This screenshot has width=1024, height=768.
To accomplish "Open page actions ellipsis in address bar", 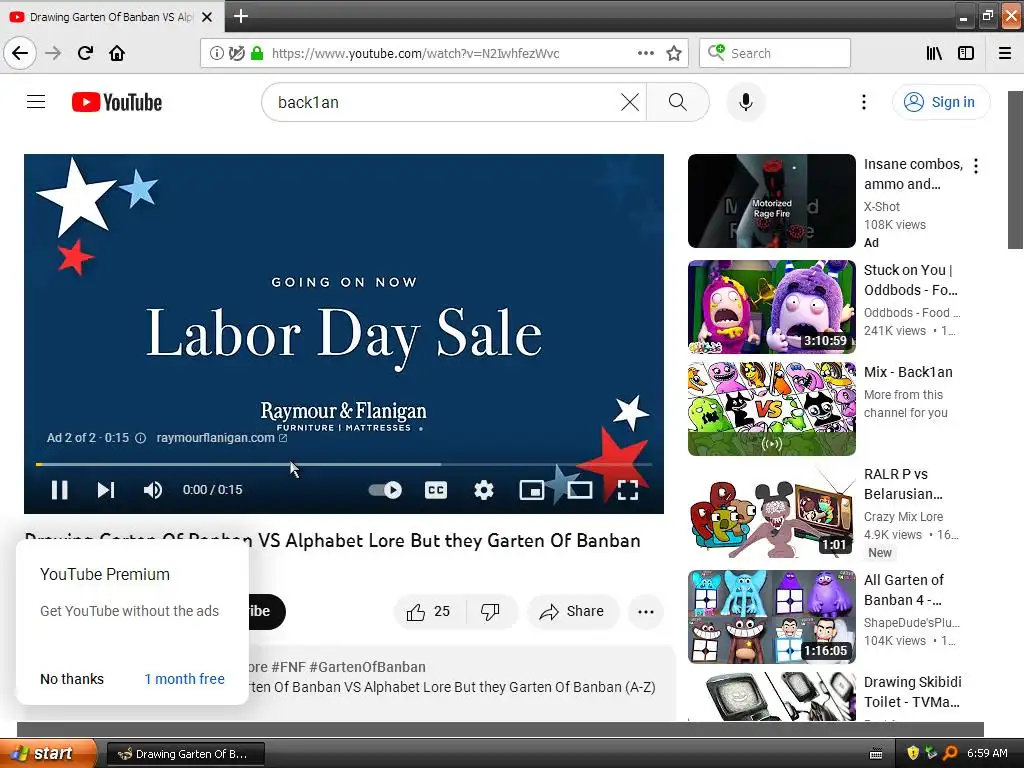I will (x=645, y=53).
